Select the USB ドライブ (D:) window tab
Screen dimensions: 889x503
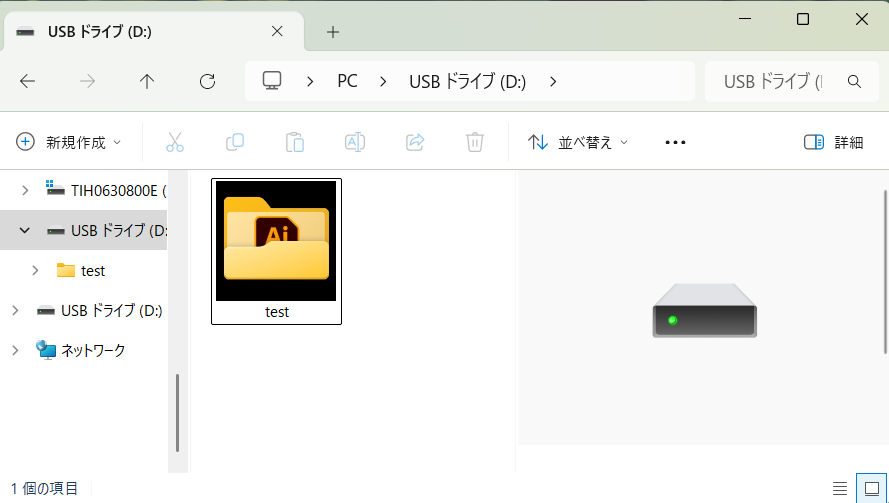pyautogui.click(x=154, y=32)
